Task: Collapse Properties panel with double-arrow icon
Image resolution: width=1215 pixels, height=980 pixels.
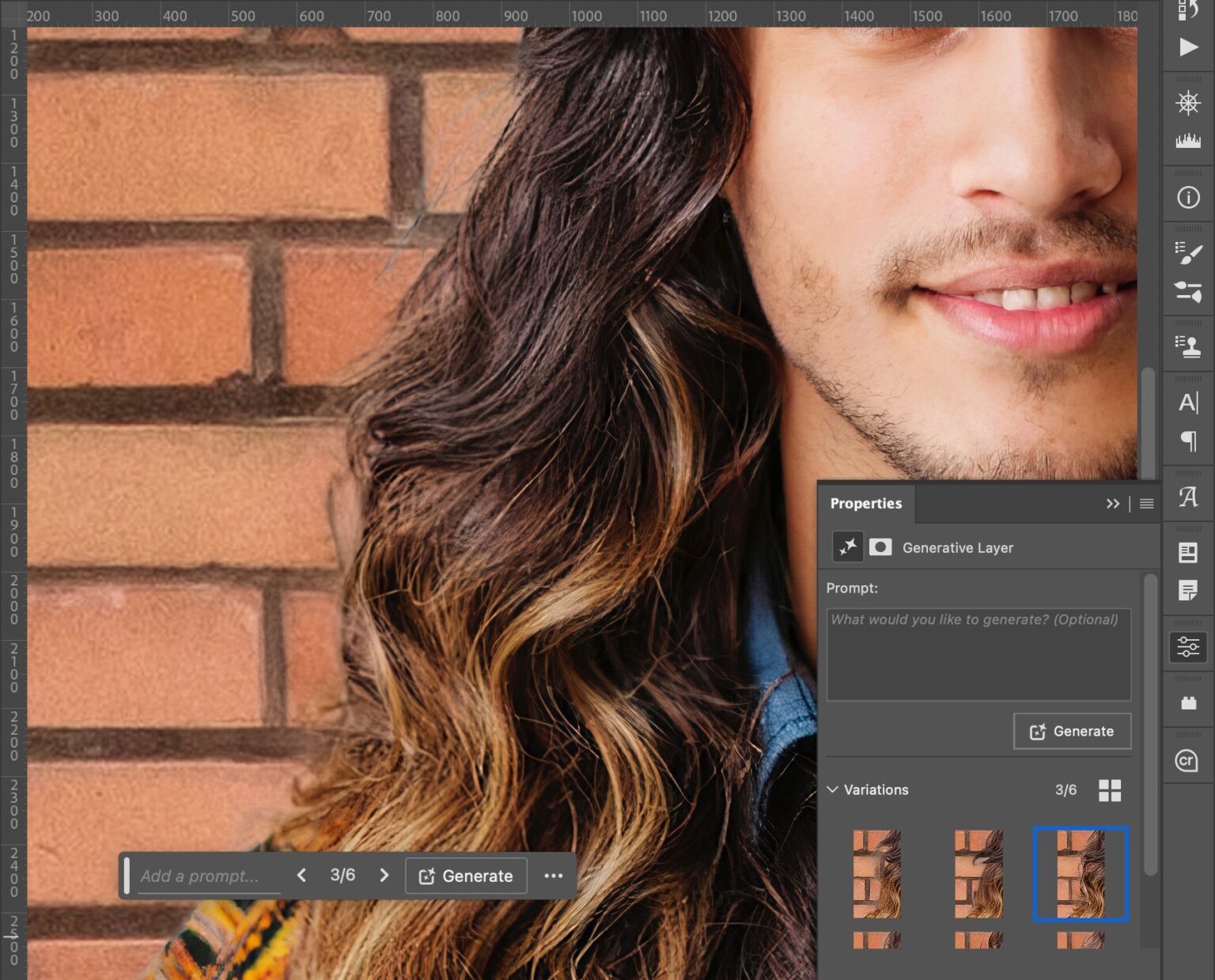Action: point(1113,503)
